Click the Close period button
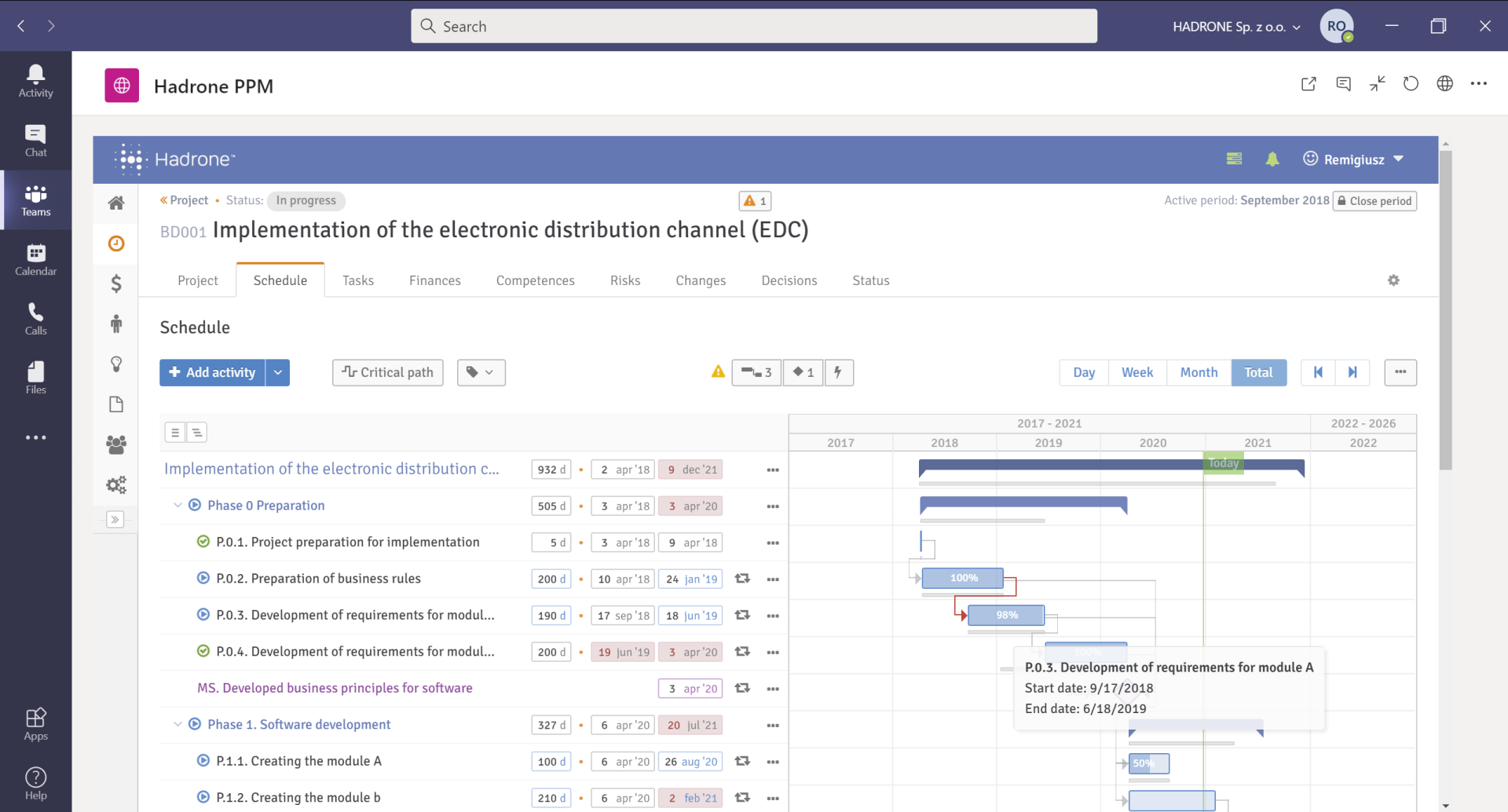 (1374, 201)
